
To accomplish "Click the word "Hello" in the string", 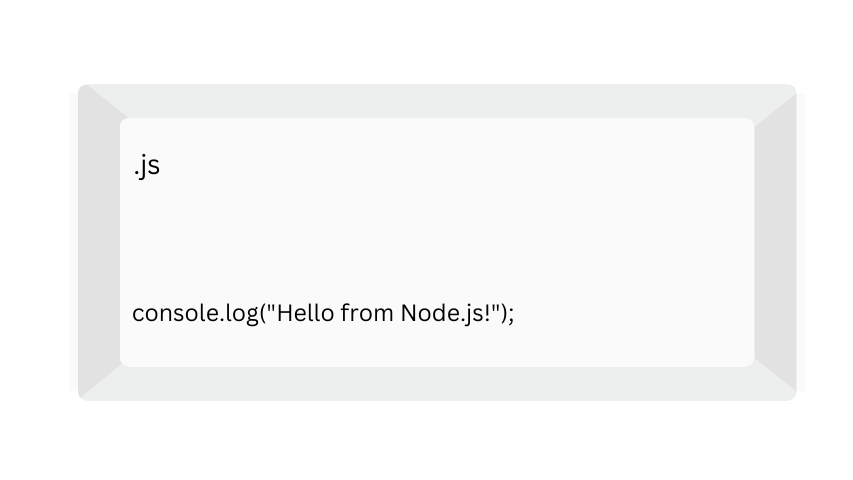I will pyautogui.click(x=305, y=313).
